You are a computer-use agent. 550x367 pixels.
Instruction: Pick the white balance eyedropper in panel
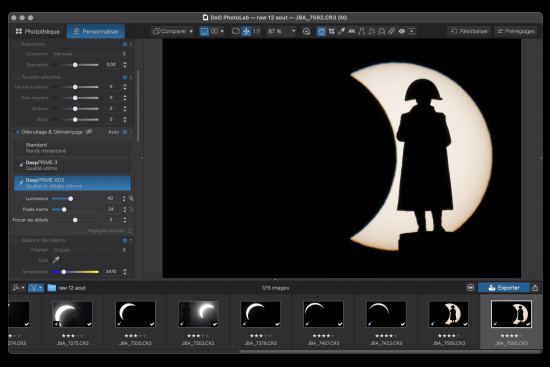[56, 260]
